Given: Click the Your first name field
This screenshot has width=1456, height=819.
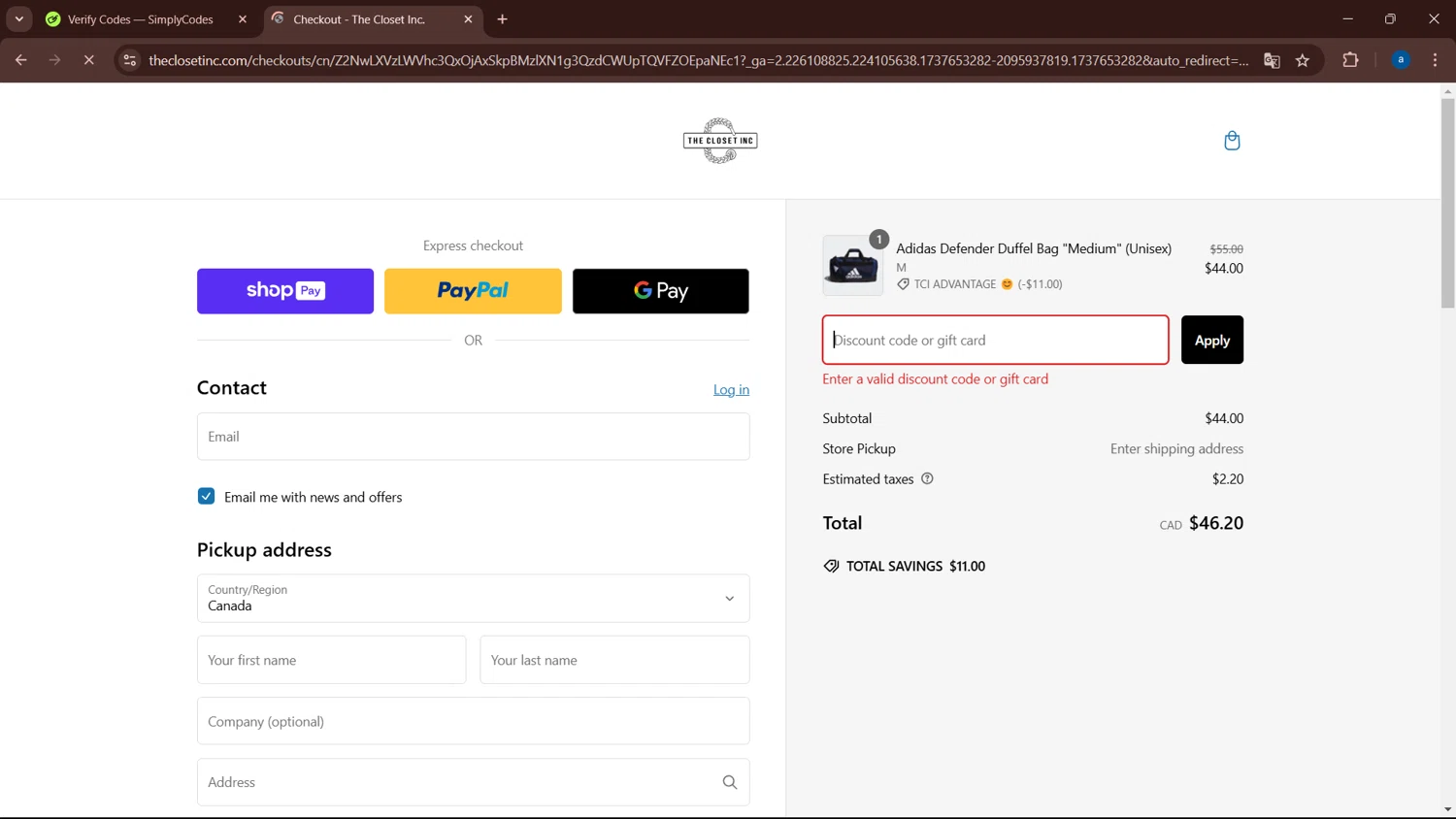Looking at the screenshot, I should pos(331,660).
